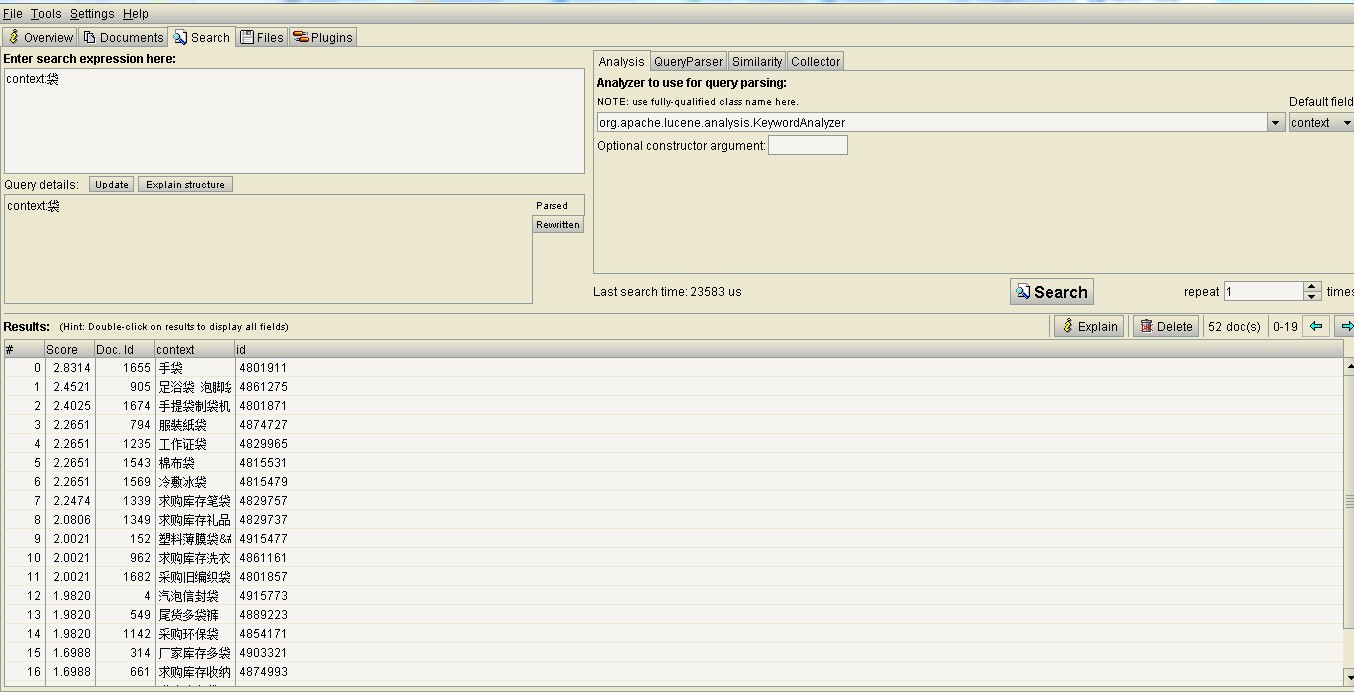
Task: Select the Analysis tab
Action: (x=621, y=61)
